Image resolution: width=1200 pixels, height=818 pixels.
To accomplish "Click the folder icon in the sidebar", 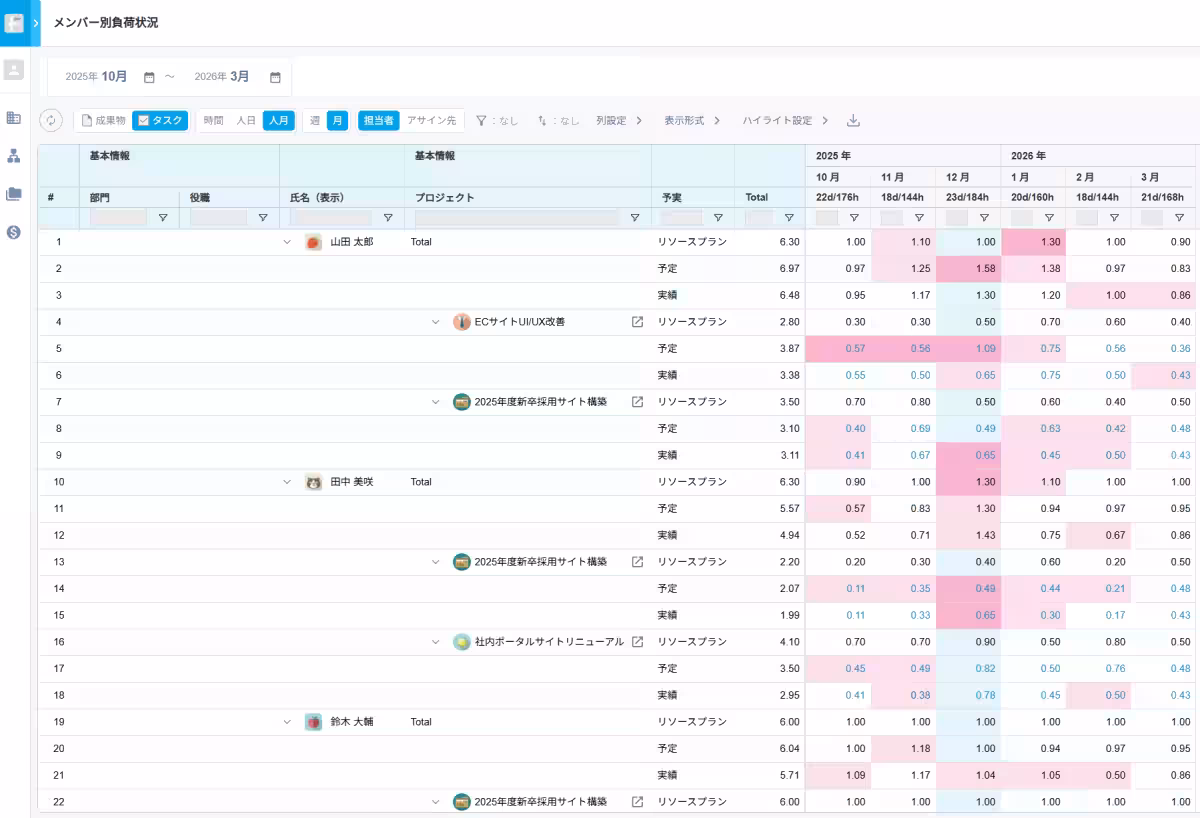I will coord(13,194).
